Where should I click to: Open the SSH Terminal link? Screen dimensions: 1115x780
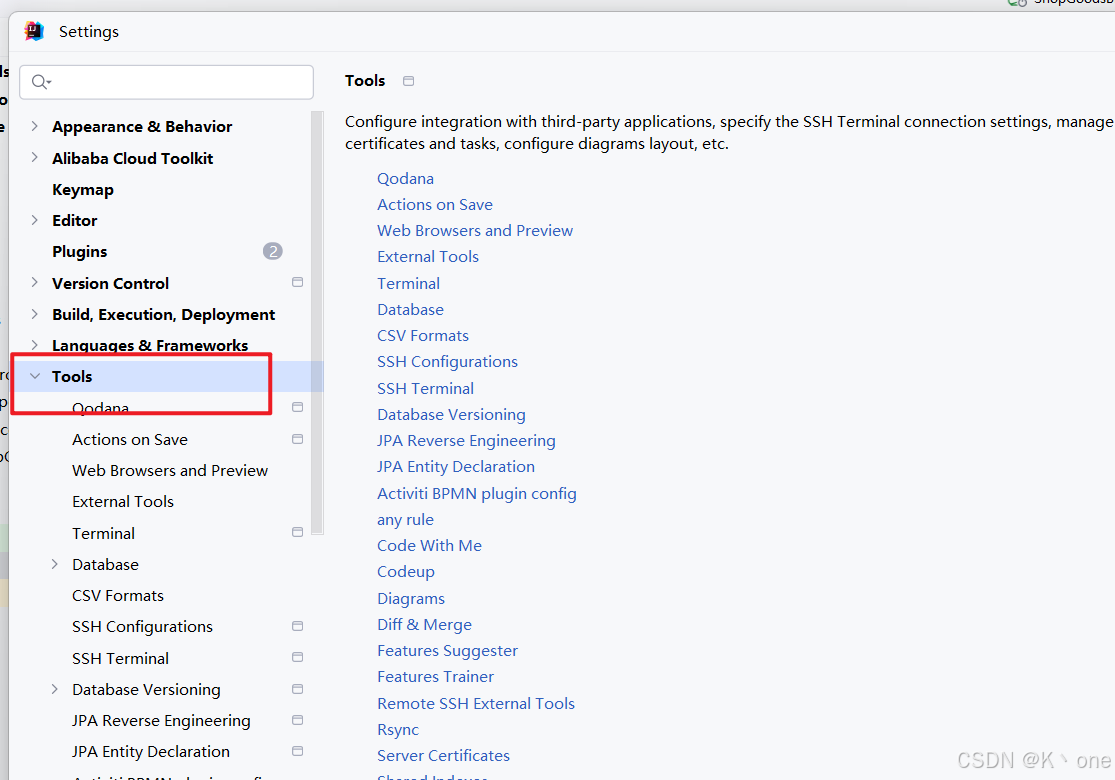pos(425,389)
